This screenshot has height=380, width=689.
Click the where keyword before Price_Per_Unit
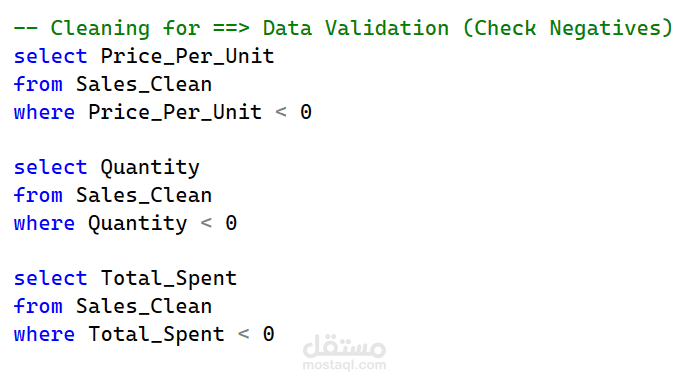click(44, 112)
